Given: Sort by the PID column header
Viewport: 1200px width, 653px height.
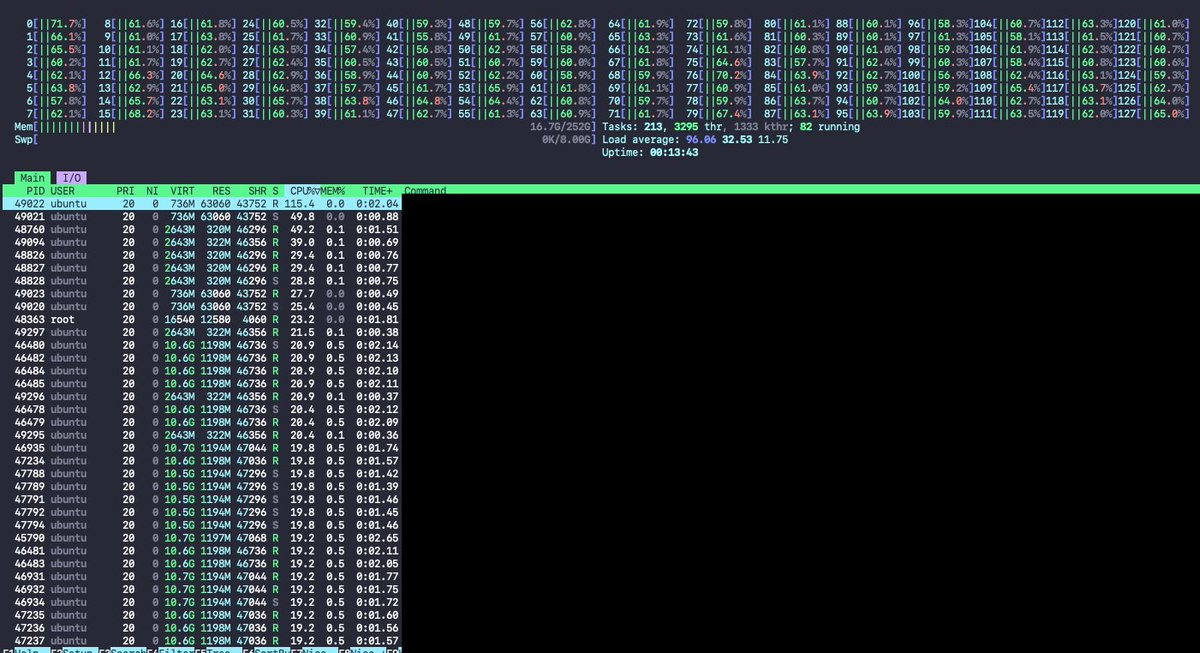Looking at the screenshot, I should tap(35, 190).
